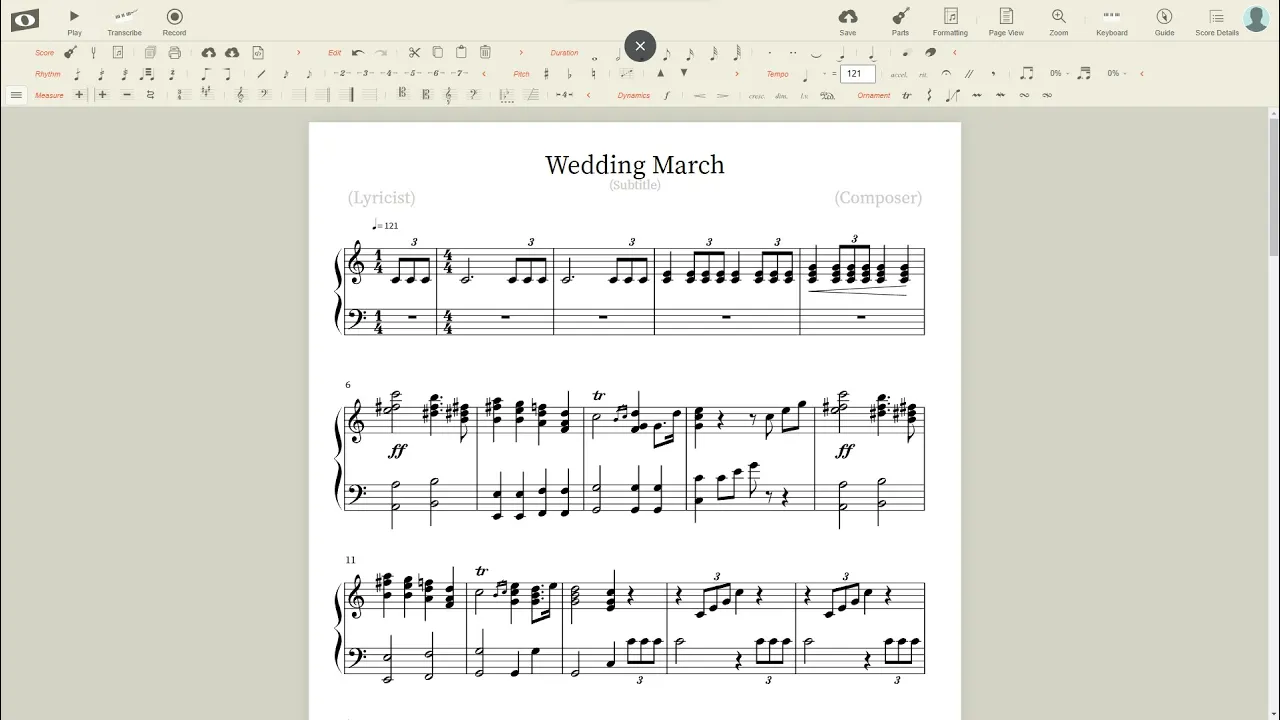This screenshot has height=720, width=1280.
Task: Delete the selection with the trash icon
Action: (485, 53)
